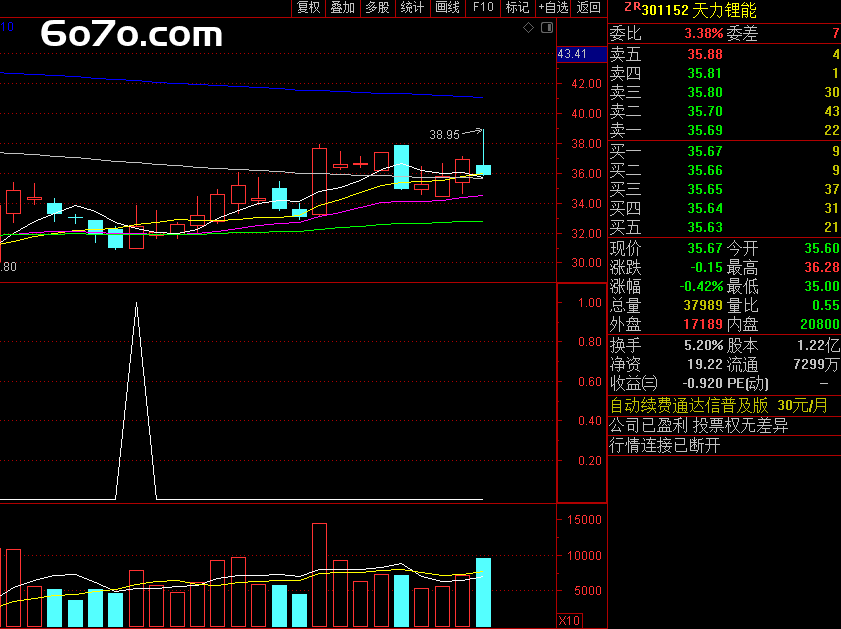The image size is (841, 629).
Task: Click the 行情连接已断开 status text
Action: pos(665,445)
